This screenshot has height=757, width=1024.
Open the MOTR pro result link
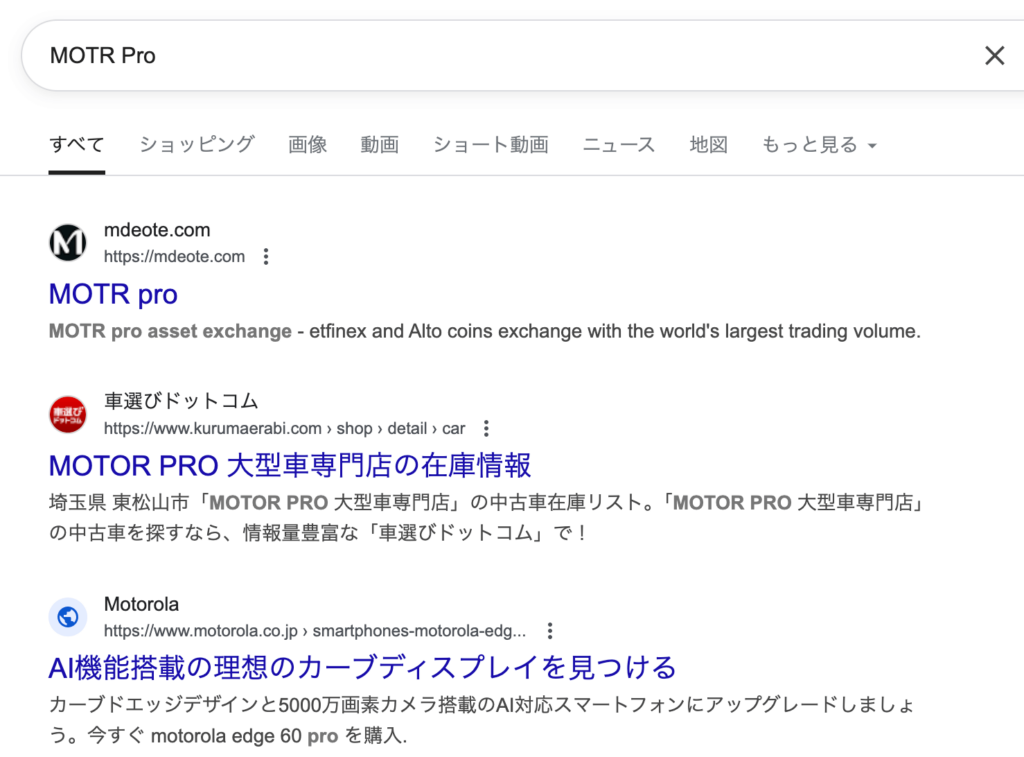pyautogui.click(x=113, y=294)
